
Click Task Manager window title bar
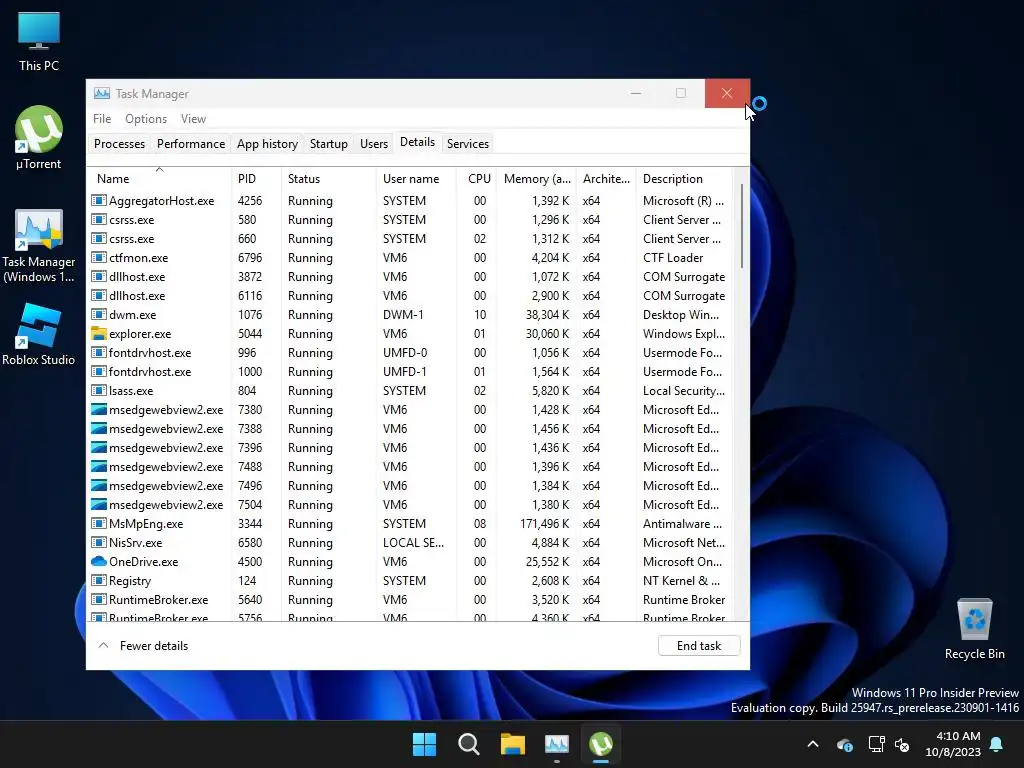353,93
